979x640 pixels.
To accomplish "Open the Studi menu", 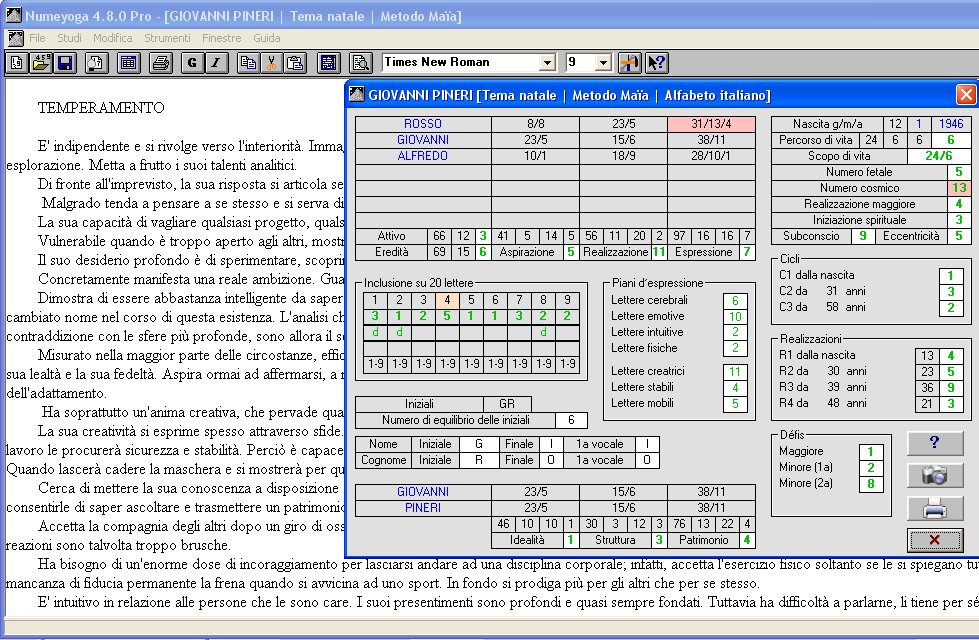I will [x=70, y=38].
